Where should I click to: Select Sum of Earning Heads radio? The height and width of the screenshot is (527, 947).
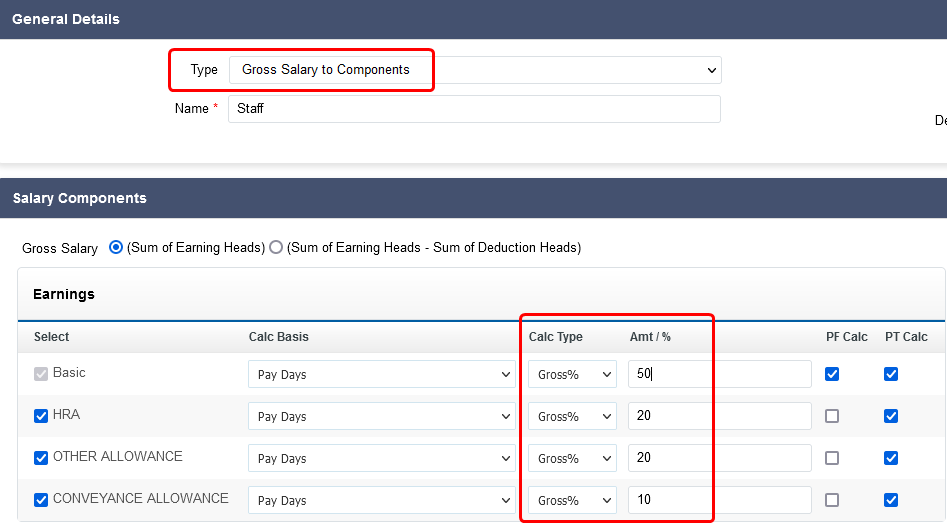tap(116, 248)
